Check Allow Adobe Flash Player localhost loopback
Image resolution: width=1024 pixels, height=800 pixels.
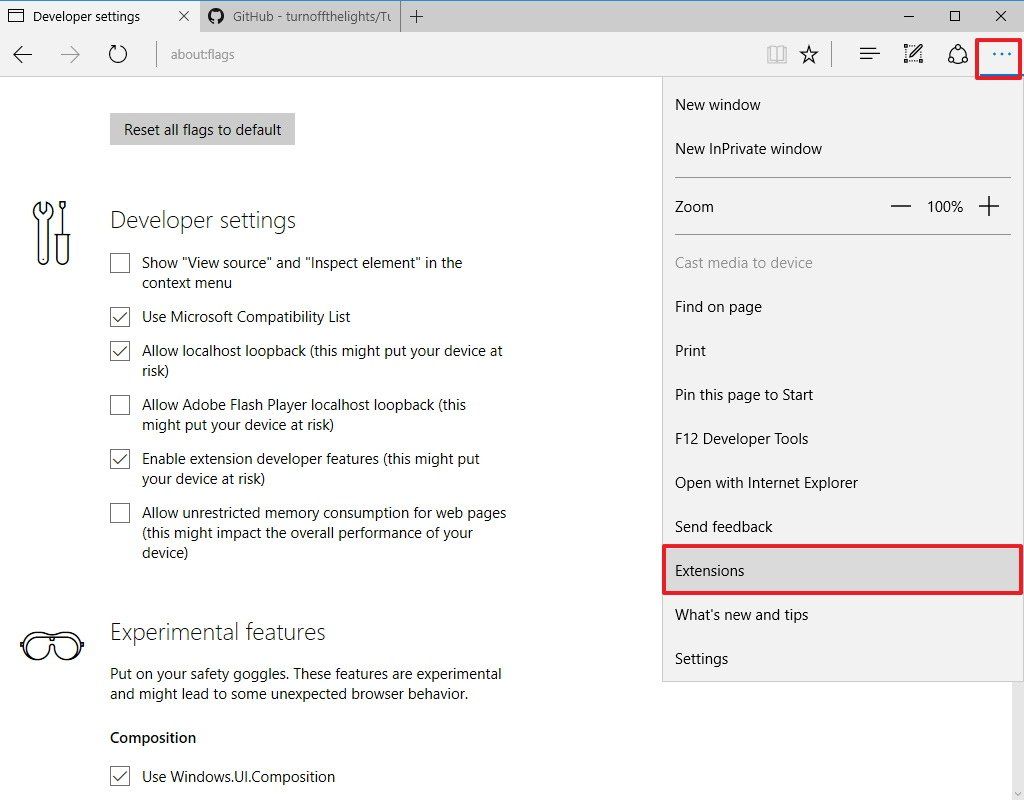(x=120, y=405)
